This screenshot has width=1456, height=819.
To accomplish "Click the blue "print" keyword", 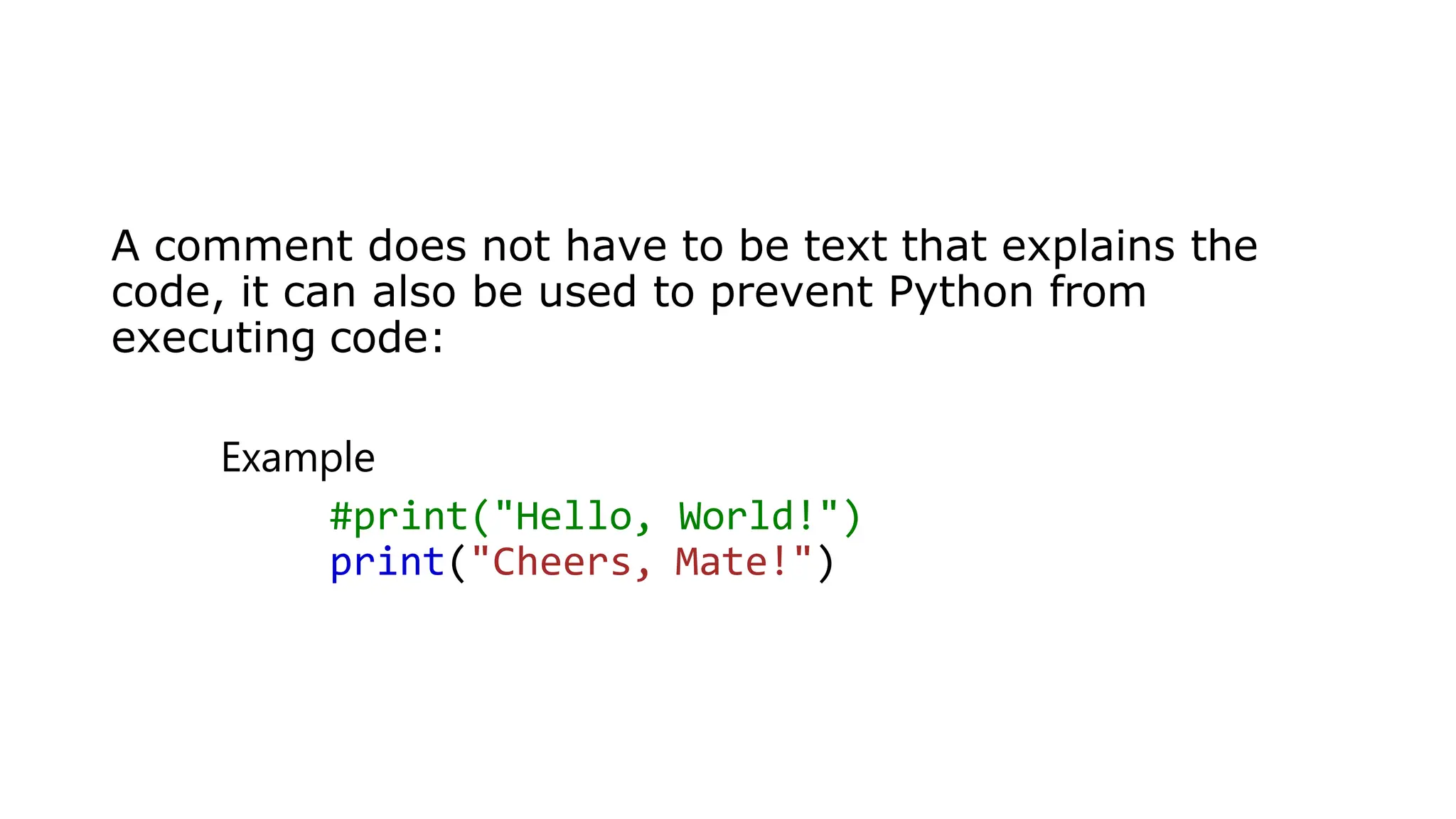I will point(387,563).
